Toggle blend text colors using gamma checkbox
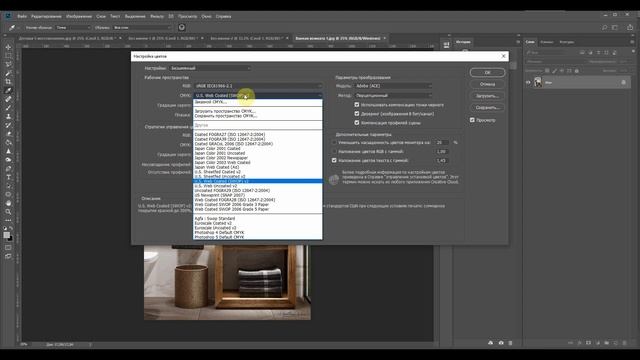 click(x=334, y=160)
